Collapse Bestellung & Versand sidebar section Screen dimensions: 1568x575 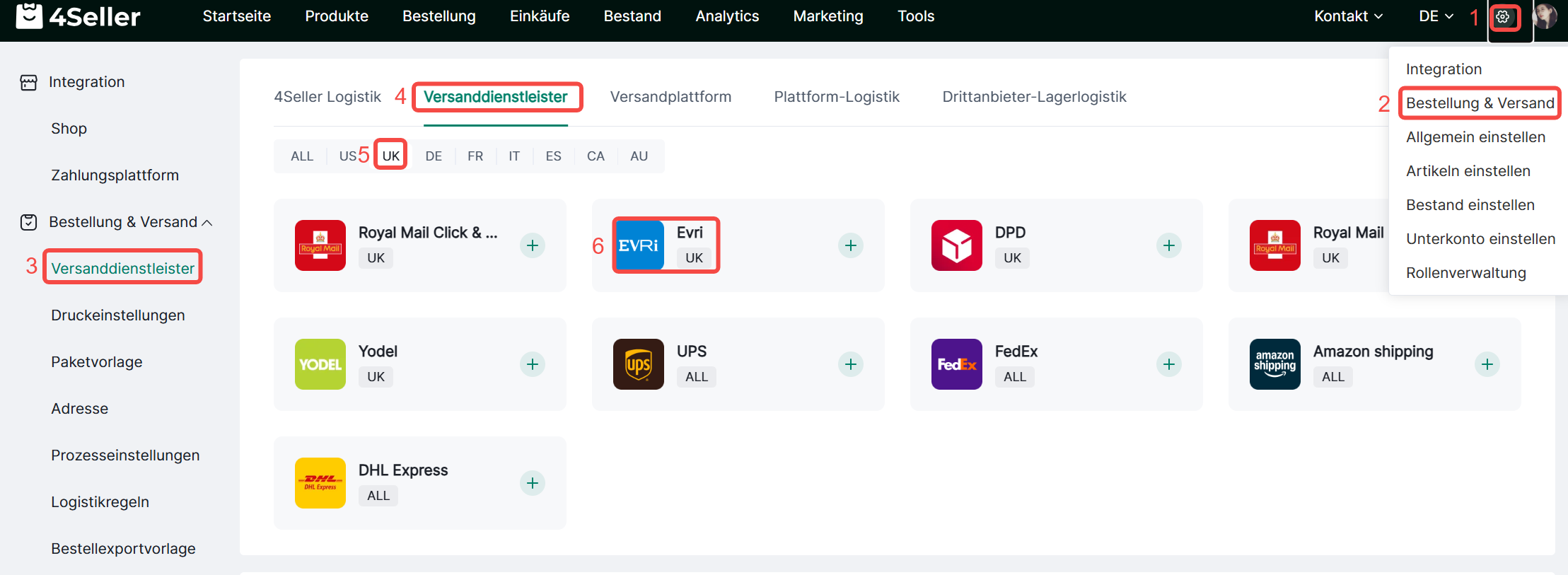(207, 223)
